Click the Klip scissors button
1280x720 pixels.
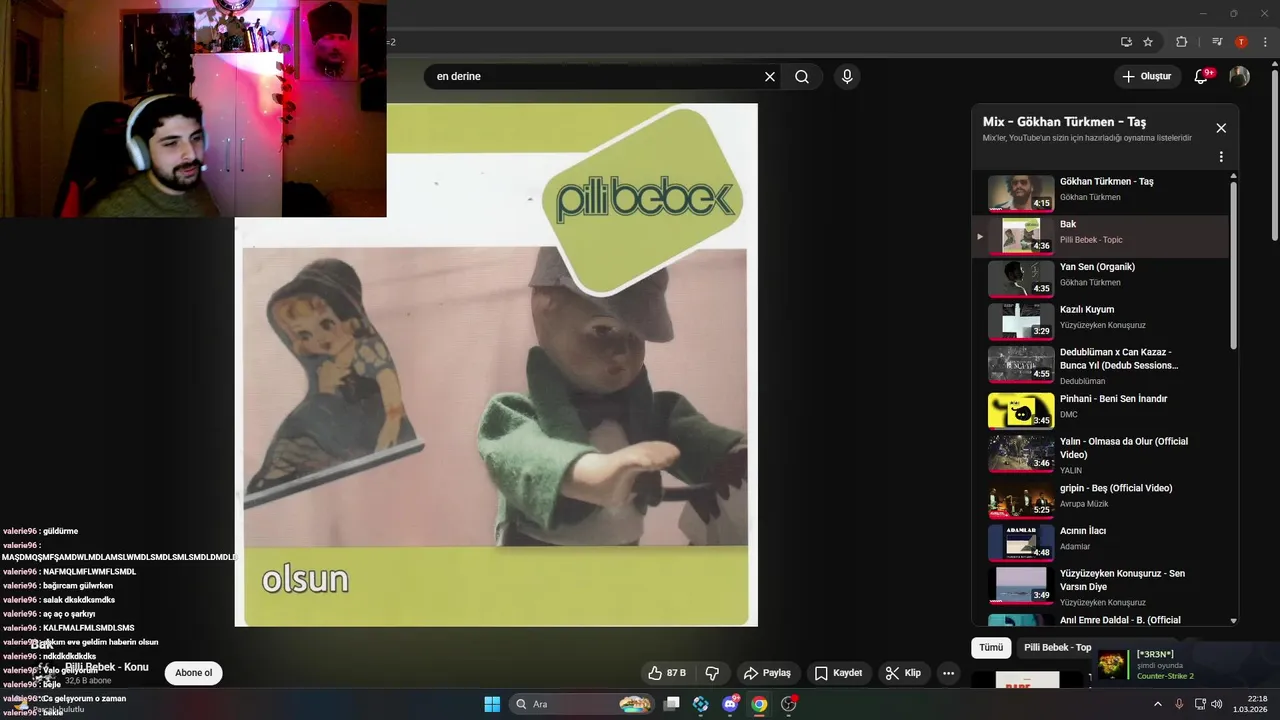[903, 673]
